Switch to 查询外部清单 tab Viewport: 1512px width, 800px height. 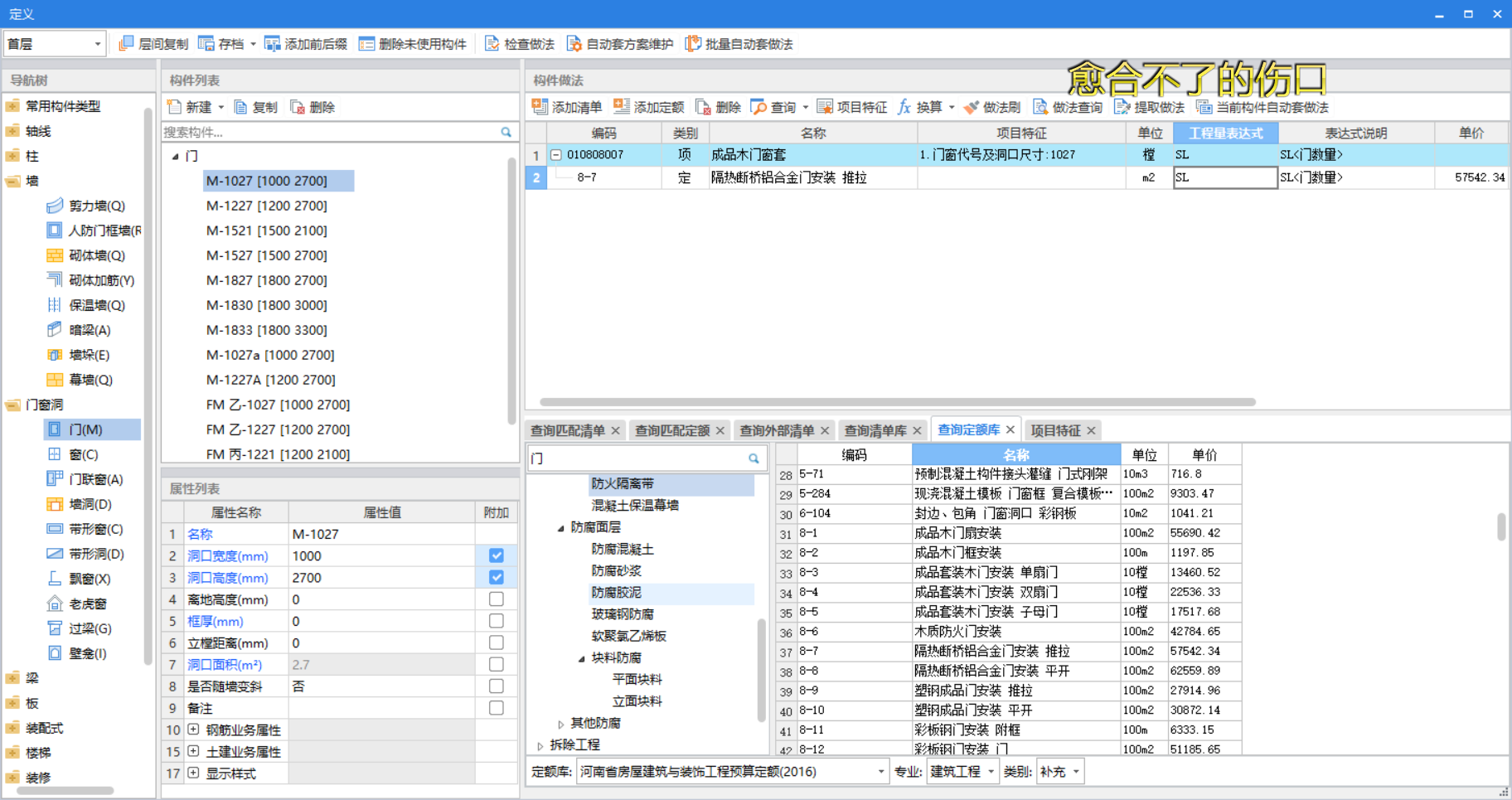(x=777, y=430)
